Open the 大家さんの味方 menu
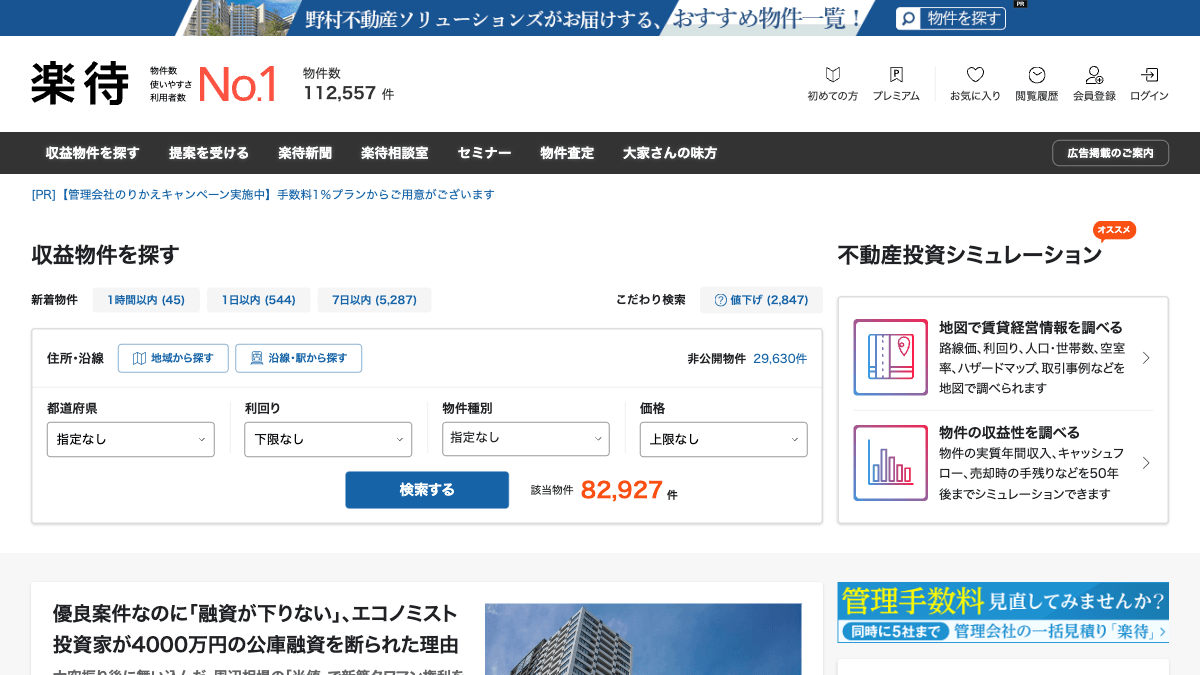 (670, 153)
